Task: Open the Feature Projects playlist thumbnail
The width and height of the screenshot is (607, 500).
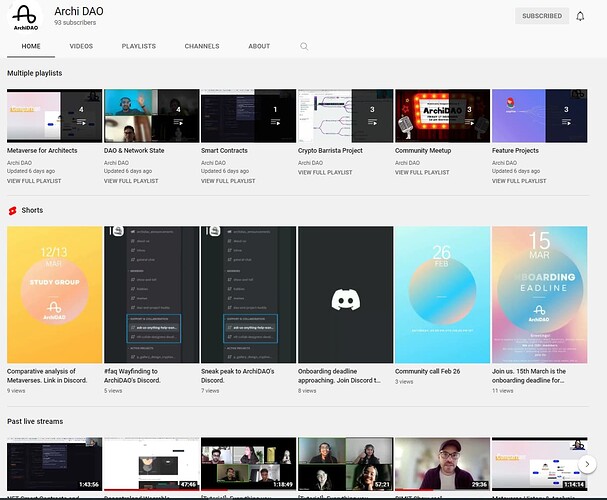Action: 540,116
